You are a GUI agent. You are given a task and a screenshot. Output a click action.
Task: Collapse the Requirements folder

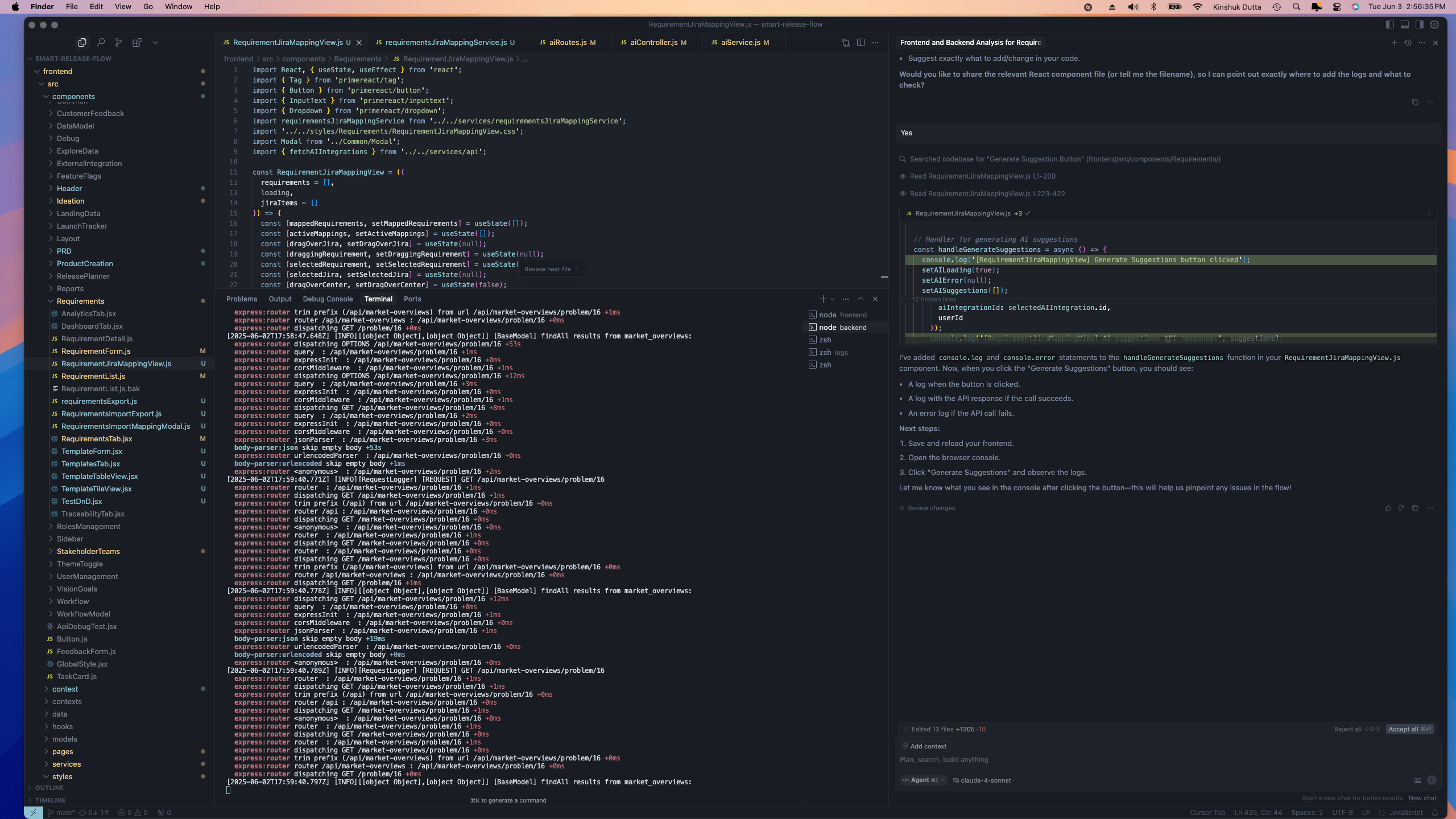pyautogui.click(x=118, y=301)
